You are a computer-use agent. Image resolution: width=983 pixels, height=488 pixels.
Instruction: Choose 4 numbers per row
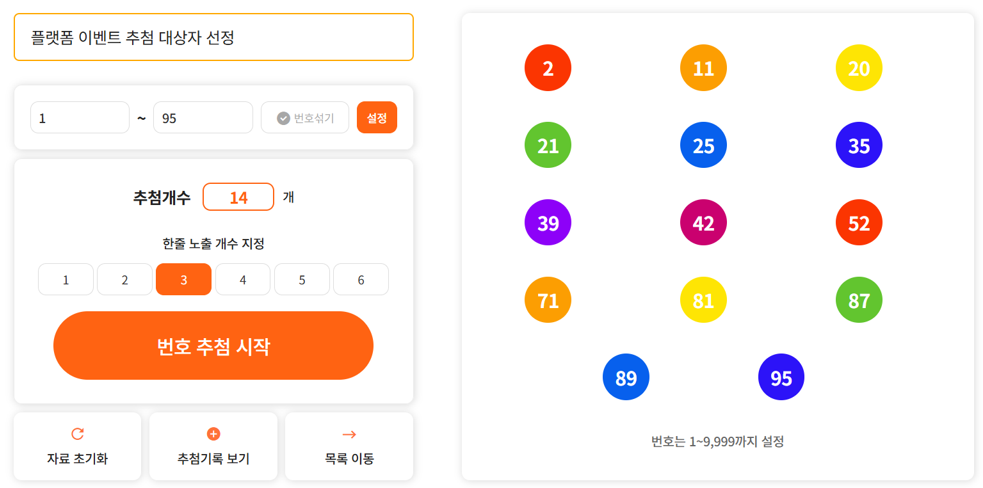(243, 280)
